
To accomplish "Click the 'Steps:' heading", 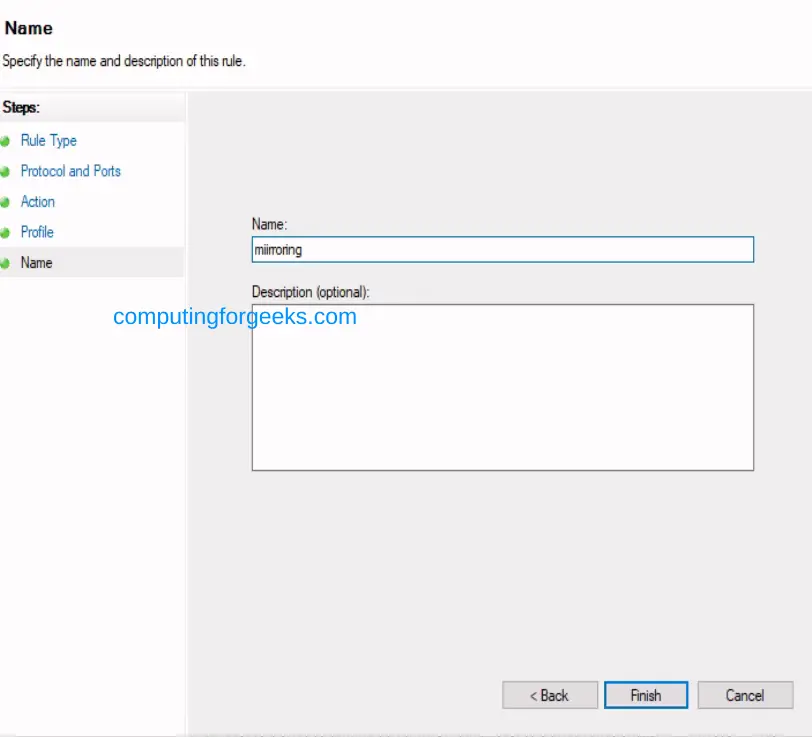I will 21,107.
